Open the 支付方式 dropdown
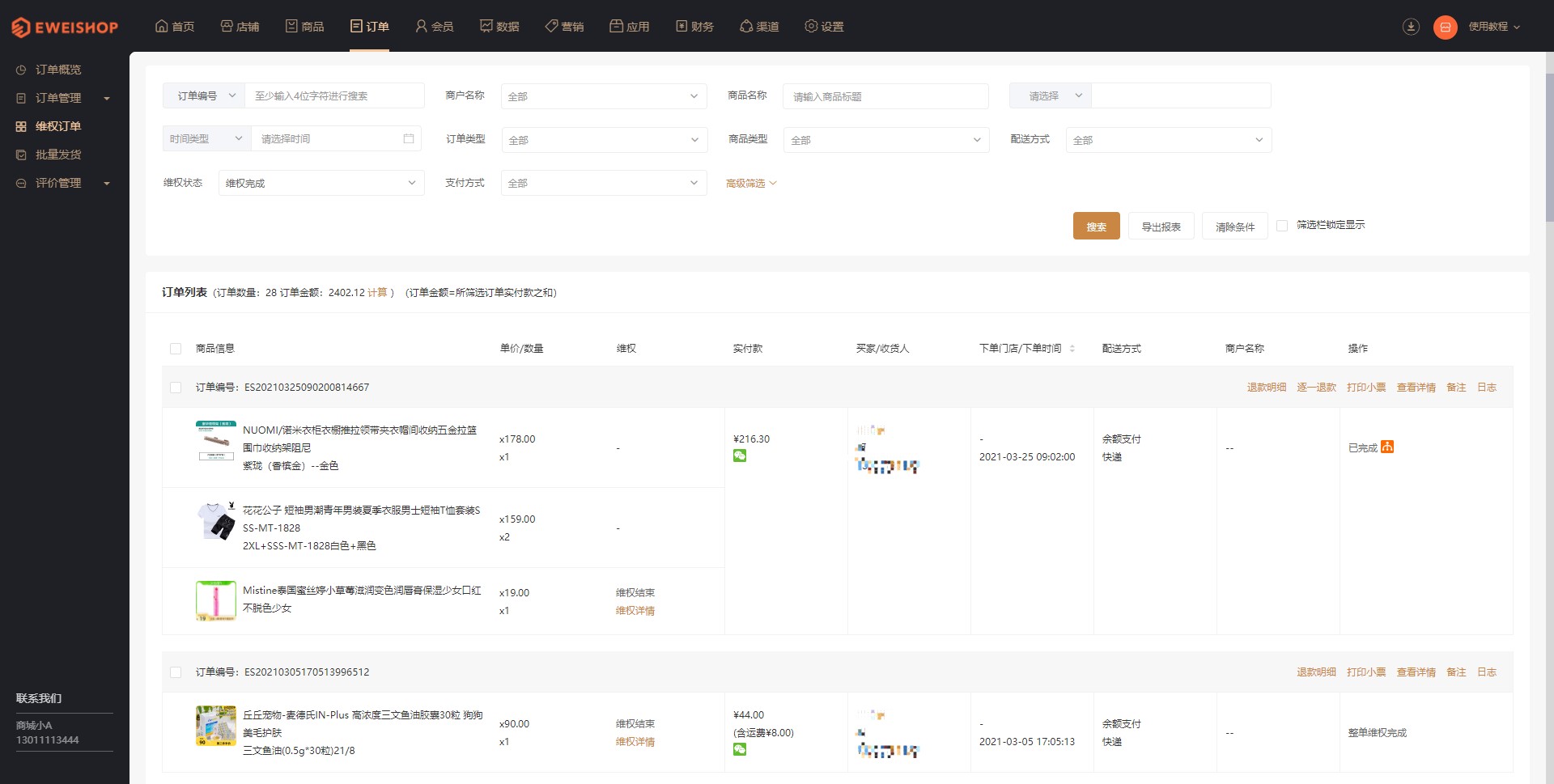The image size is (1554, 784). 604,183
